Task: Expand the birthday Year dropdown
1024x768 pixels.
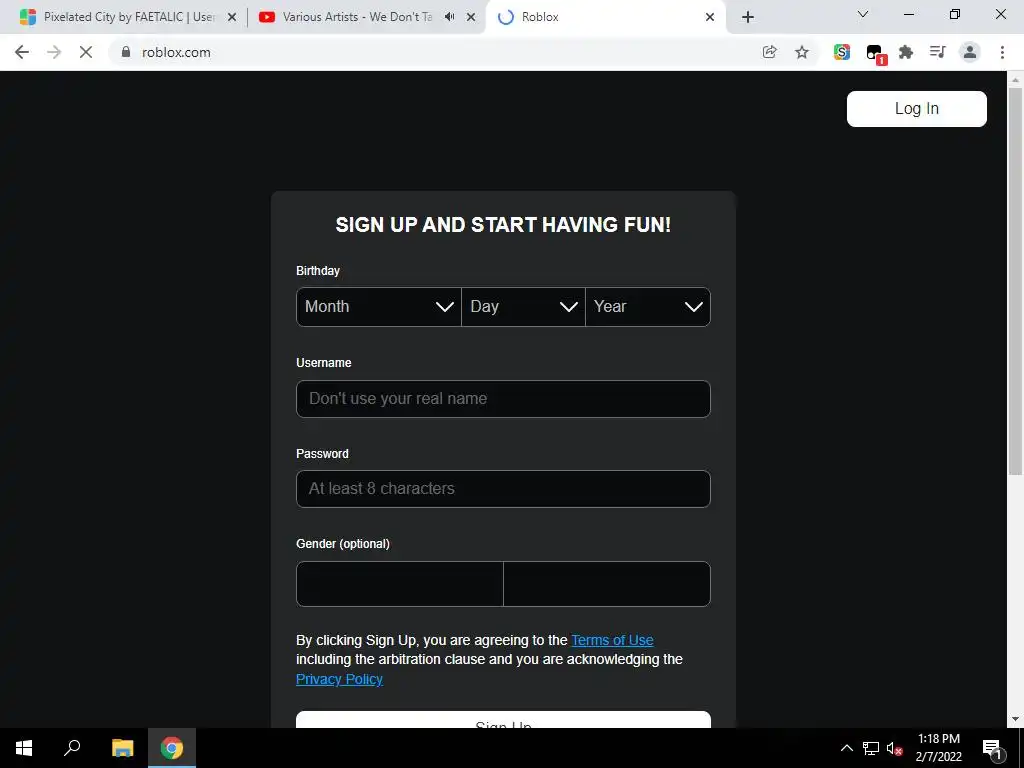Action: tap(648, 307)
